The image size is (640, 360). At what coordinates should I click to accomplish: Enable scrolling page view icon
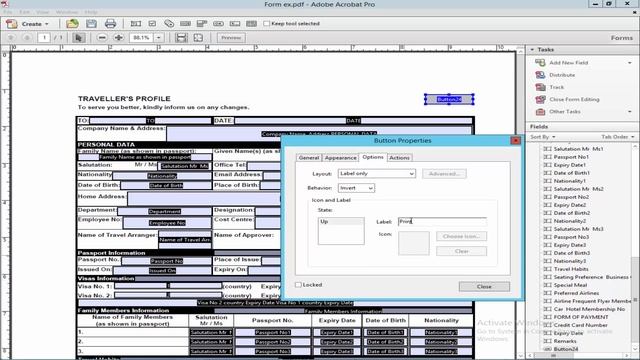pyautogui.click(x=181, y=38)
